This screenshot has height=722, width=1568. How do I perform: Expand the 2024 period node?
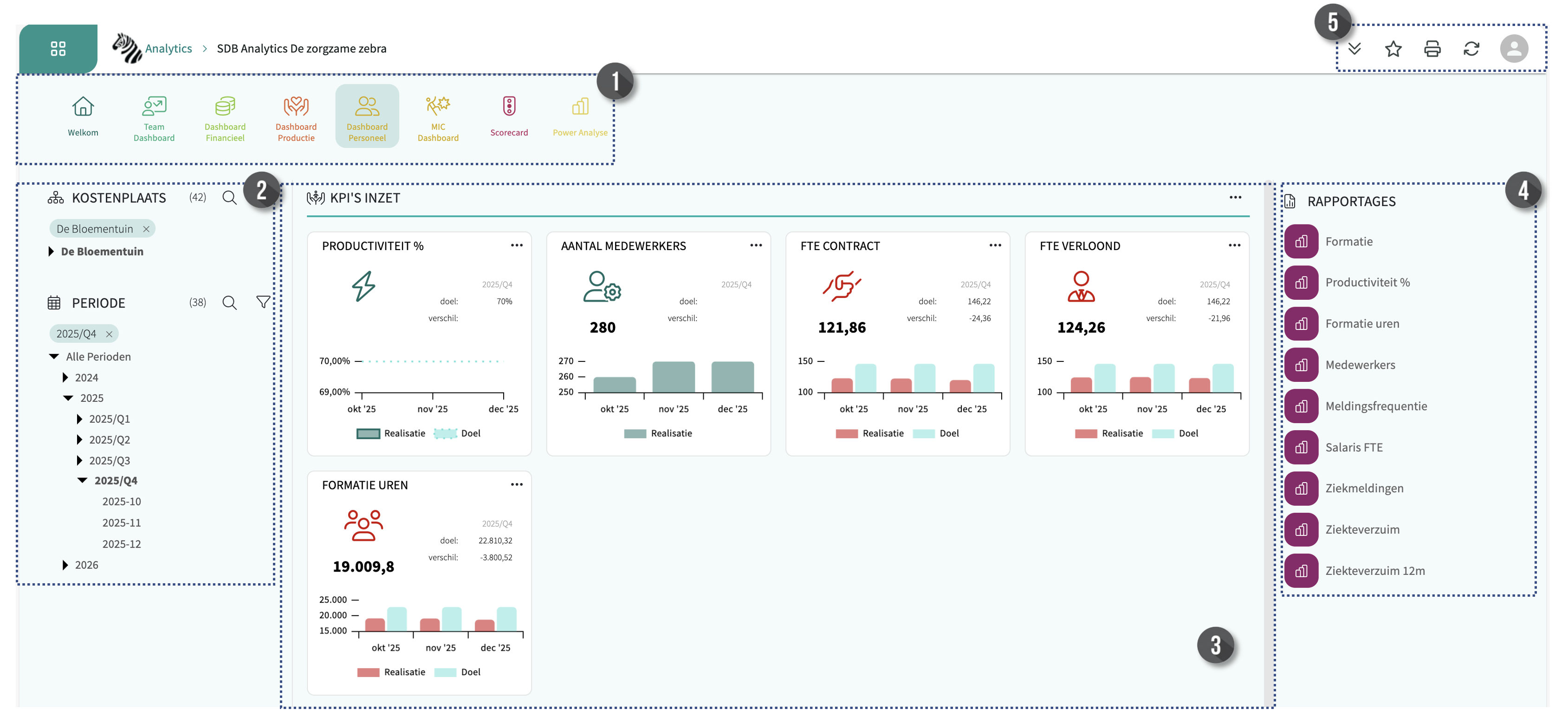[x=65, y=378]
